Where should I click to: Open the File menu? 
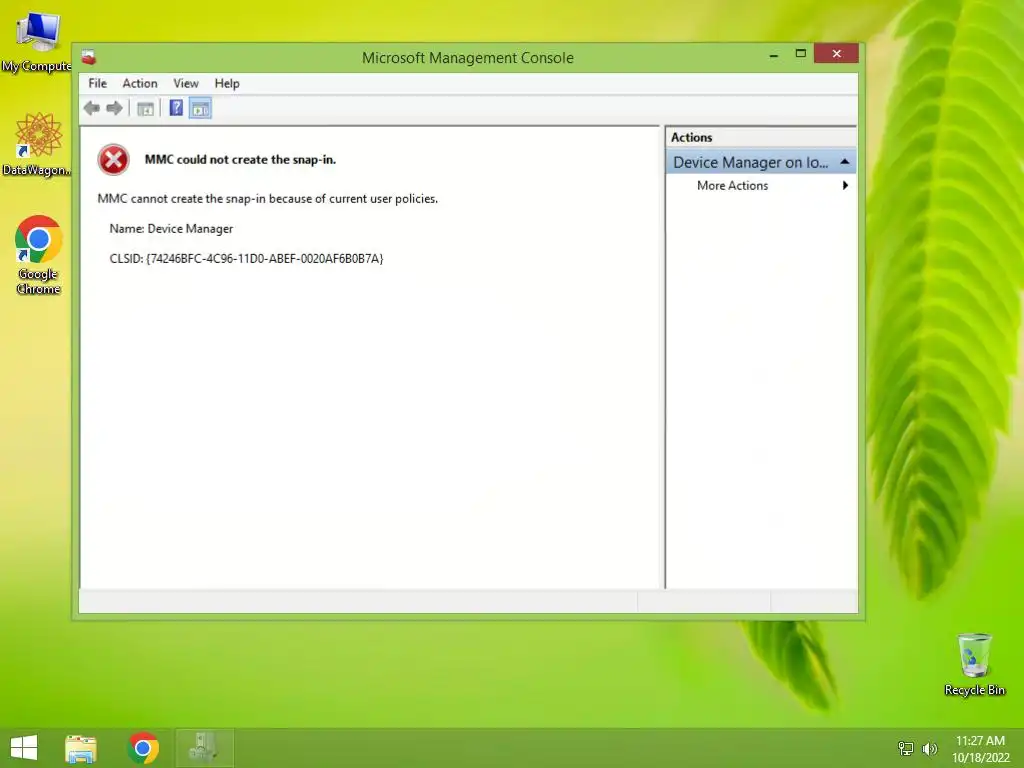97,84
